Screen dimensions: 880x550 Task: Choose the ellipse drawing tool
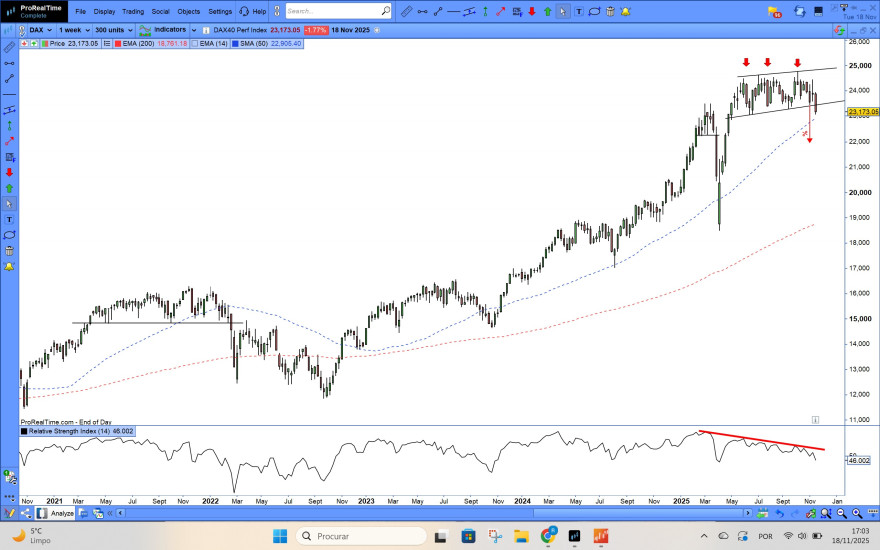[594, 11]
